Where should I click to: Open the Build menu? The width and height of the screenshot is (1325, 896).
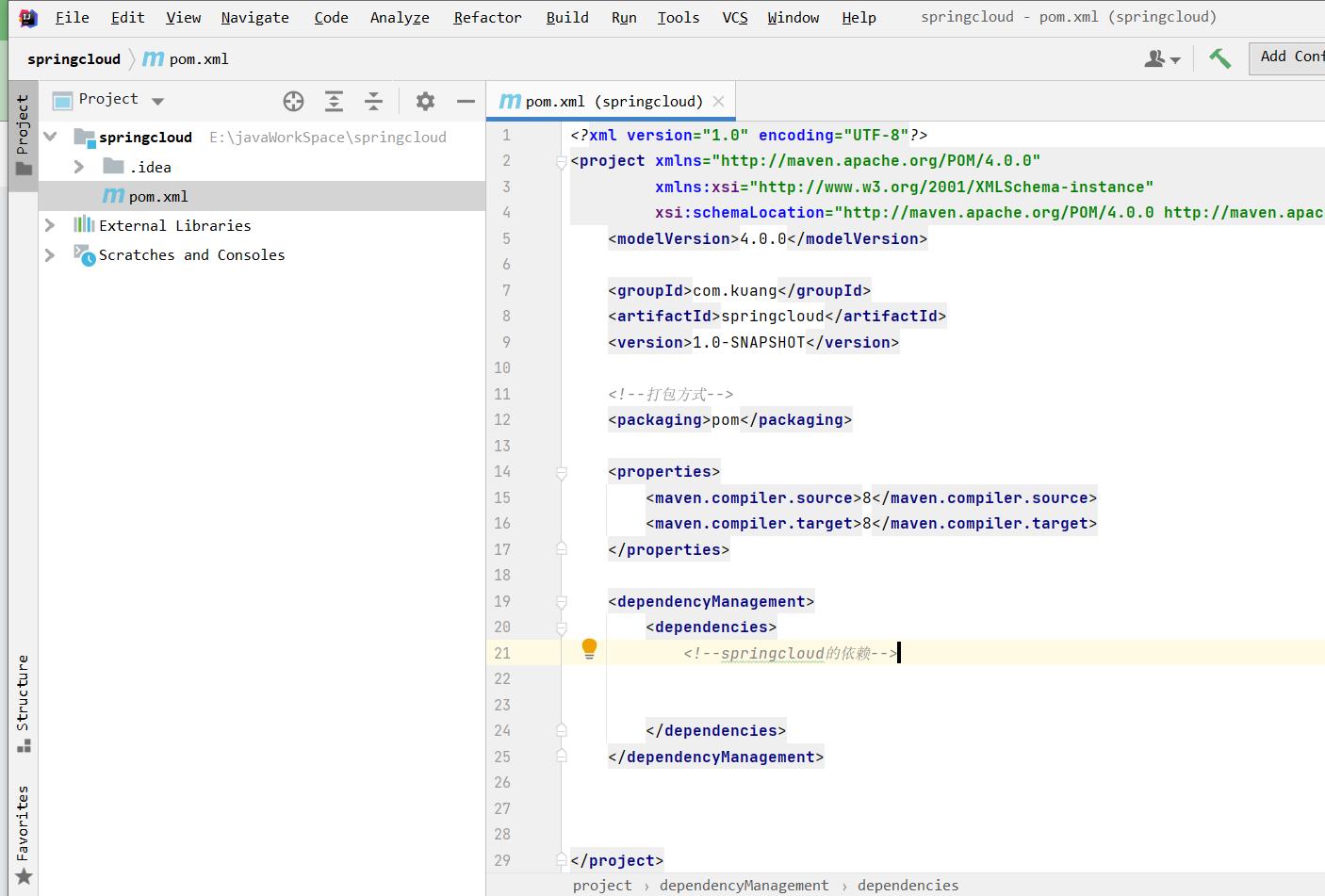567,17
